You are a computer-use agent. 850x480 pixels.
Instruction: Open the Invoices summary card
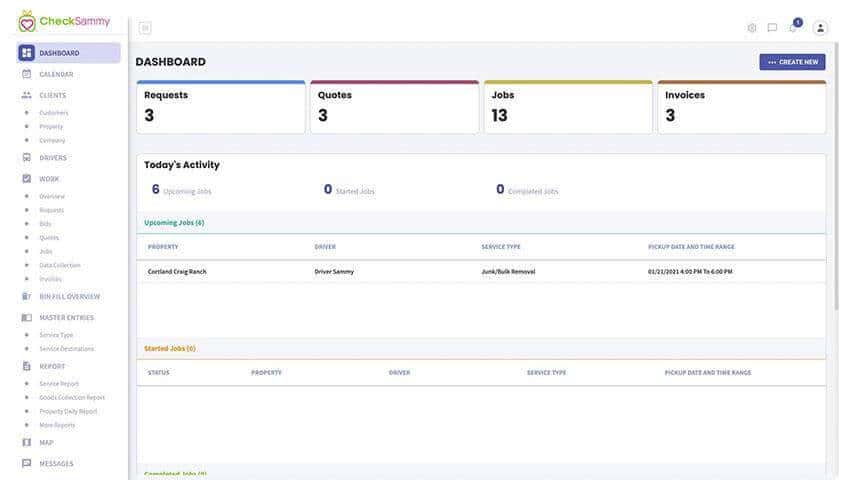(742, 107)
